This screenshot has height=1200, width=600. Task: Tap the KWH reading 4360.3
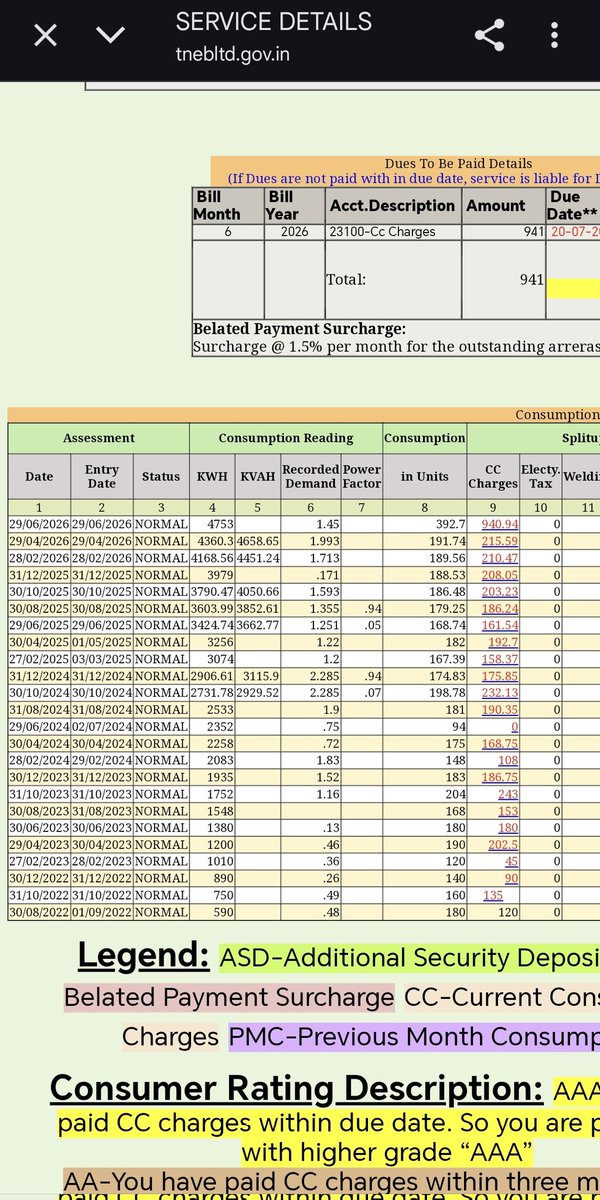pos(214,541)
